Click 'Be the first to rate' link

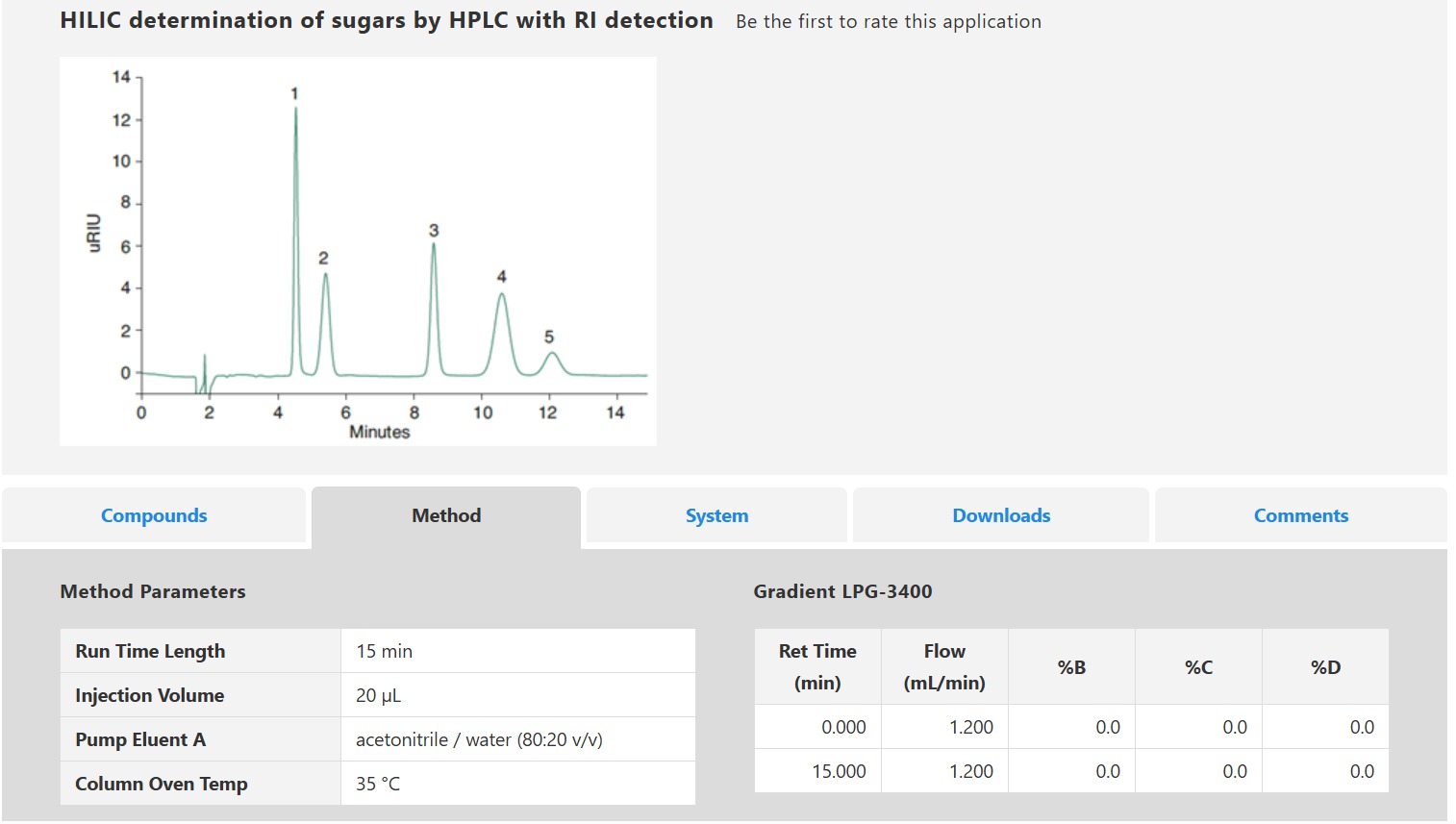tap(888, 21)
